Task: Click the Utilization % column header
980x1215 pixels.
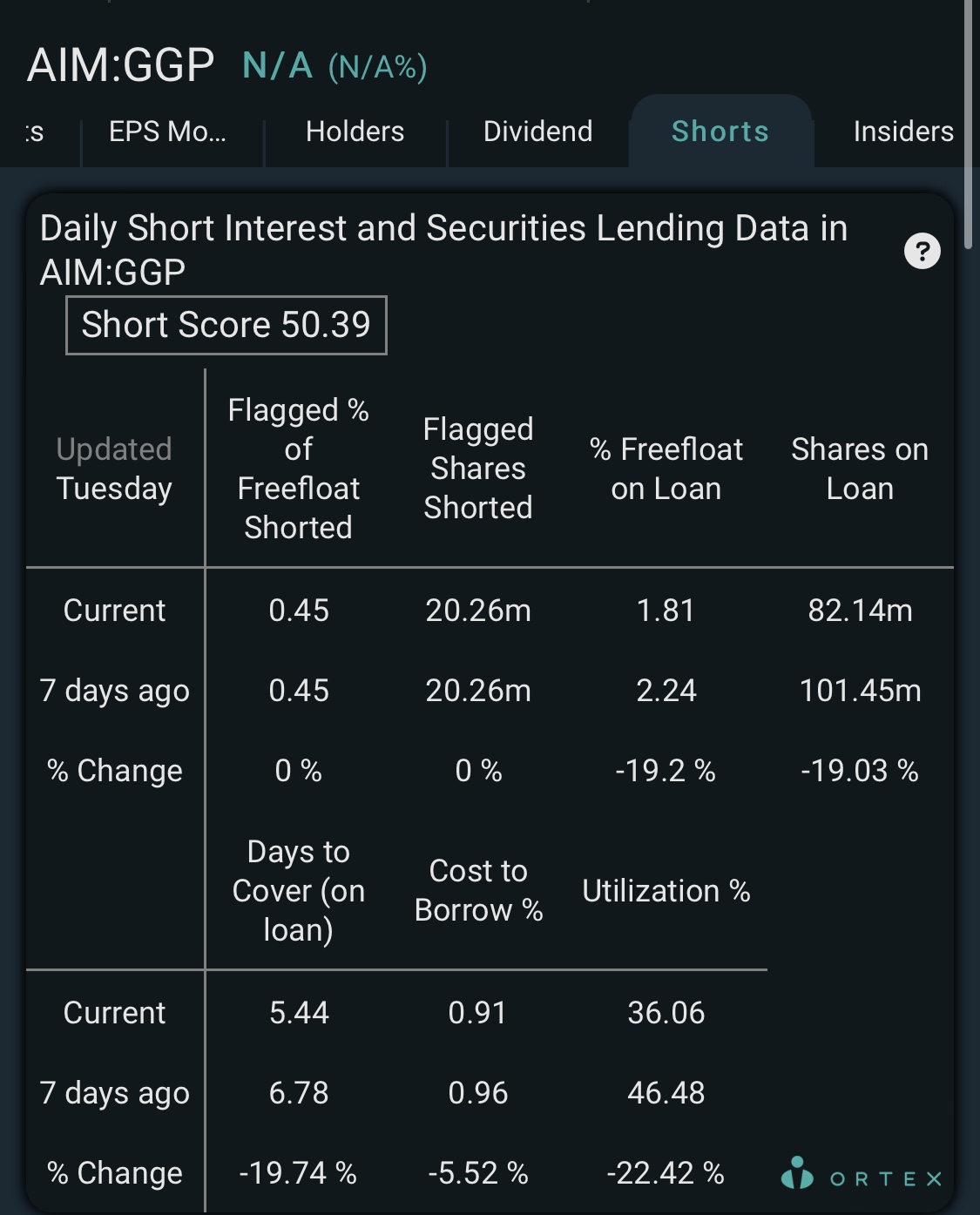Action: 666,891
